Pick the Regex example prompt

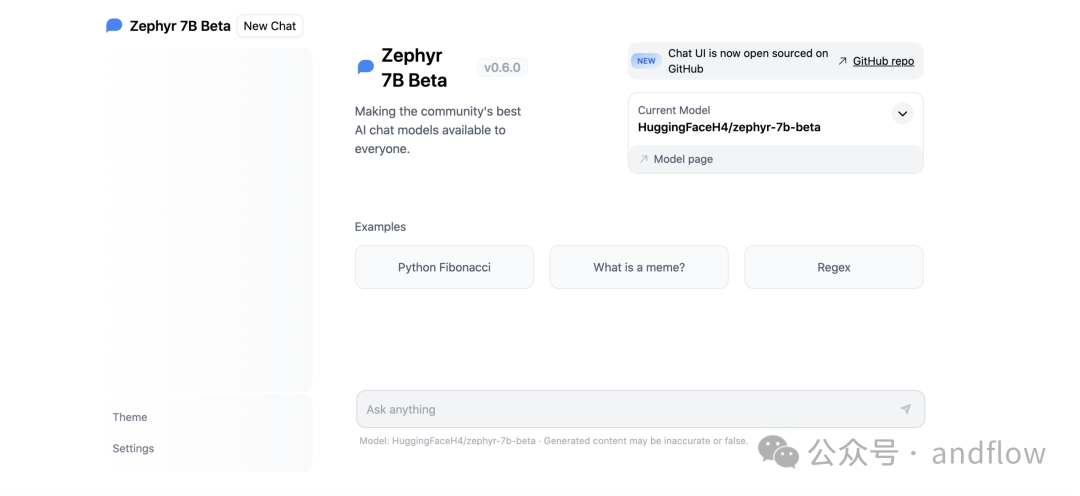(834, 267)
